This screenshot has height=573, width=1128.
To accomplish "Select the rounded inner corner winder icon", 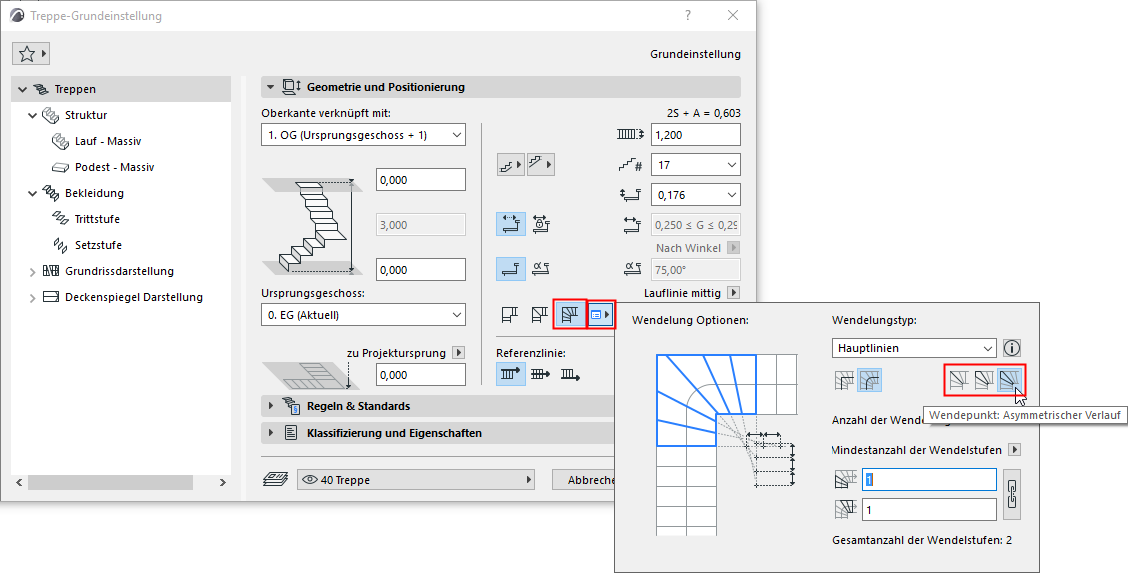I will 870,380.
